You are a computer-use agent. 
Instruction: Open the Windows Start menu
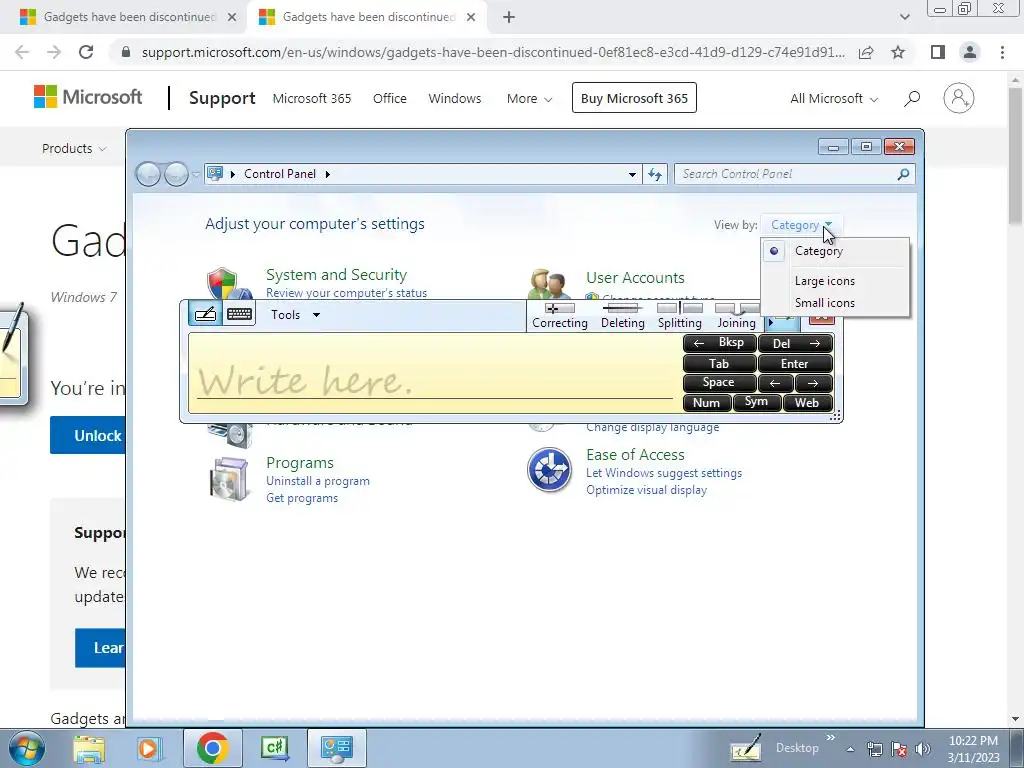tap(27, 748)
